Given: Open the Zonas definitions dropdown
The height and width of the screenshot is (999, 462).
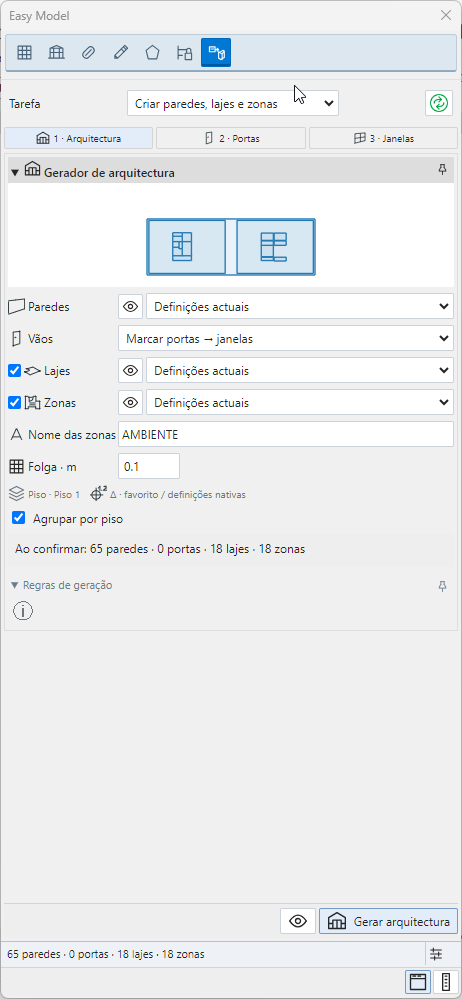Looking at the screenshot, I should point(300,403).
